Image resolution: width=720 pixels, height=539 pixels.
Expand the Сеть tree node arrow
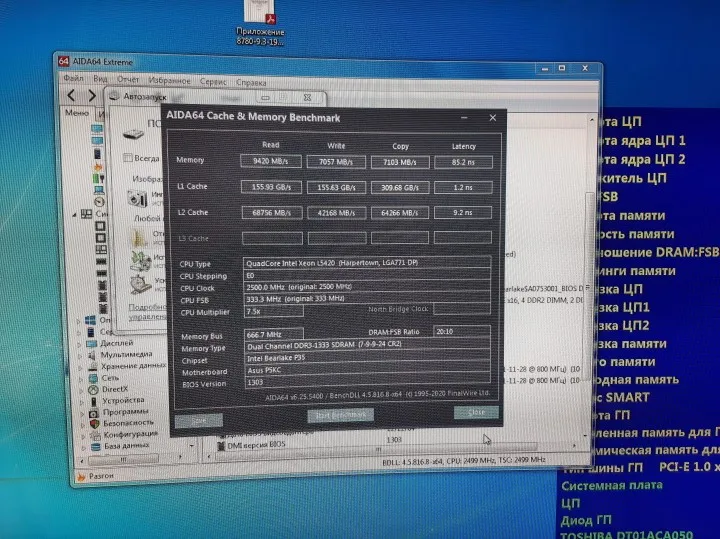coord(80,379)
